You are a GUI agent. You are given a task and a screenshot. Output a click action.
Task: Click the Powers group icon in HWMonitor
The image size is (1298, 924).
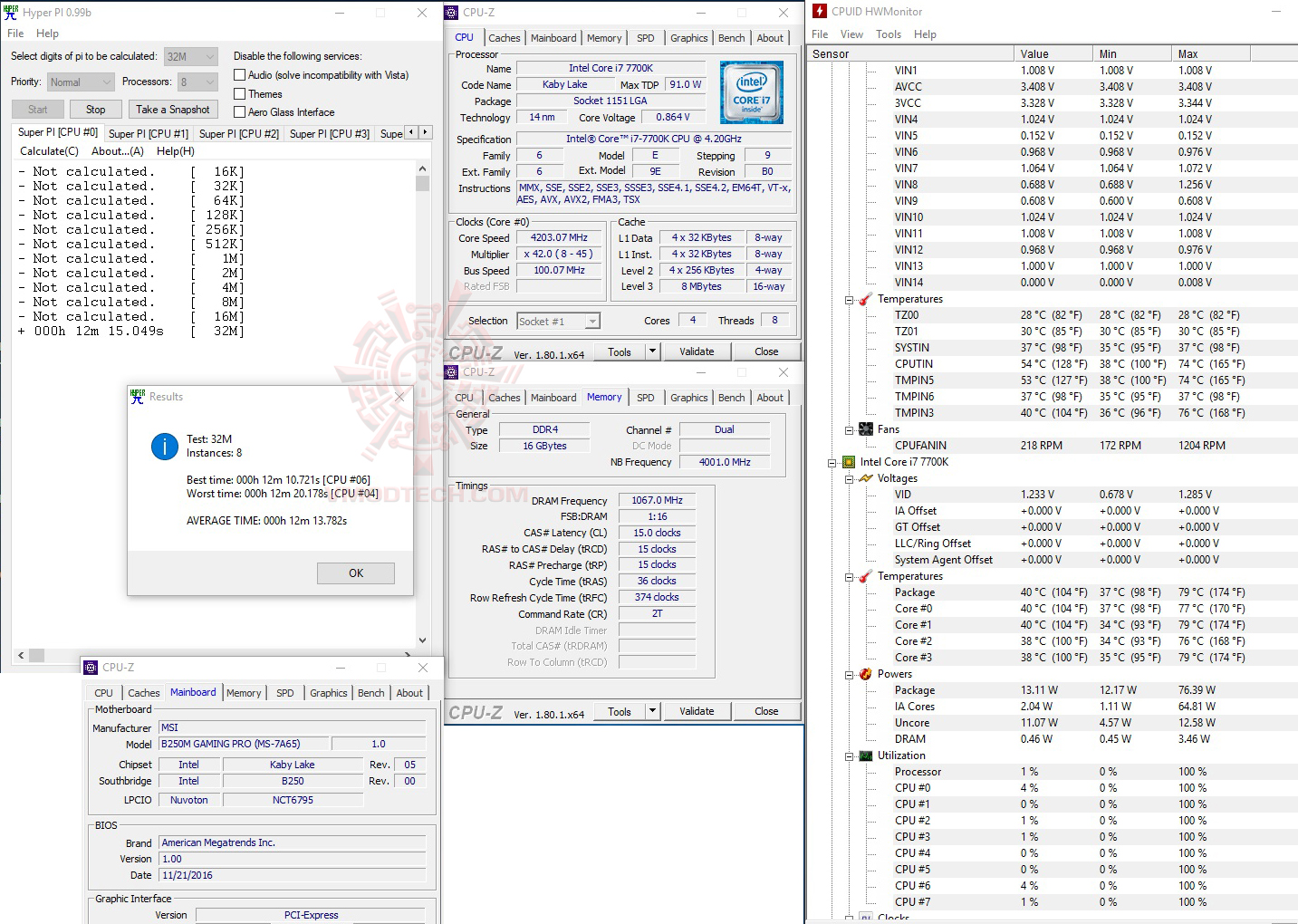point(864,674)
